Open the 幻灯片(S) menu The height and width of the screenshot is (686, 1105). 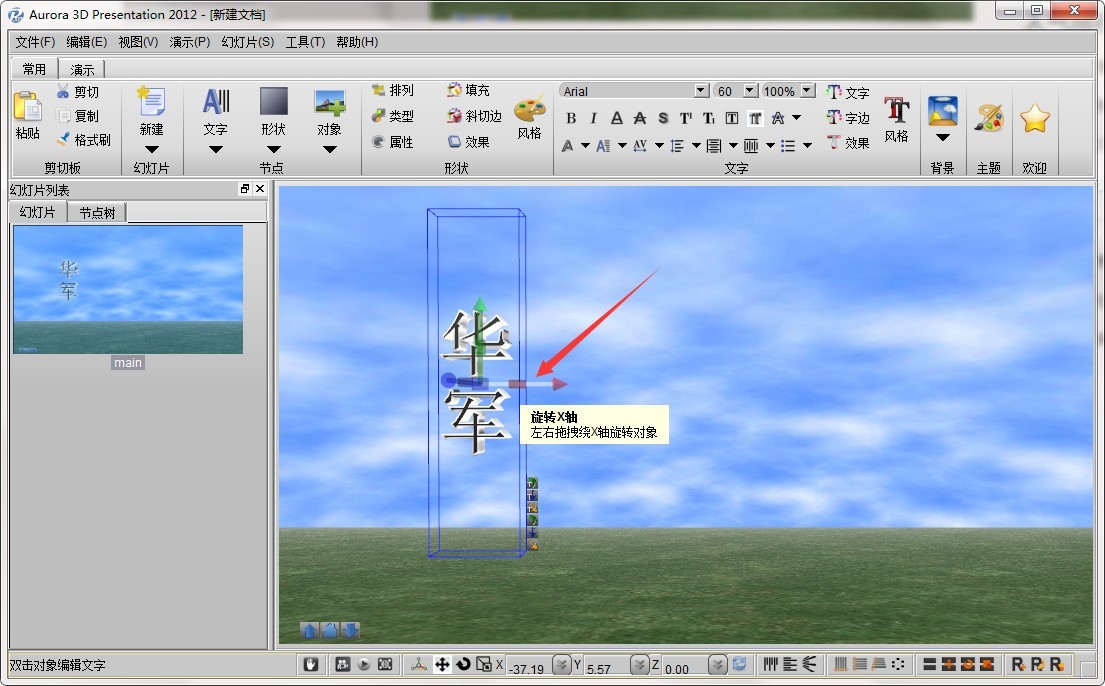247,42
